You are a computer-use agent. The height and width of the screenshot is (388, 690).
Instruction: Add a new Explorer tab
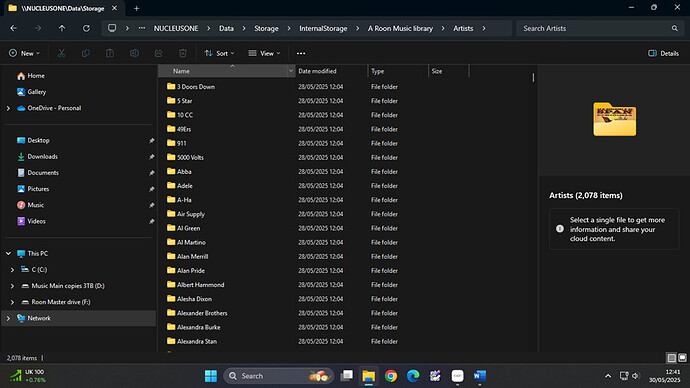(x=136, y=8)
